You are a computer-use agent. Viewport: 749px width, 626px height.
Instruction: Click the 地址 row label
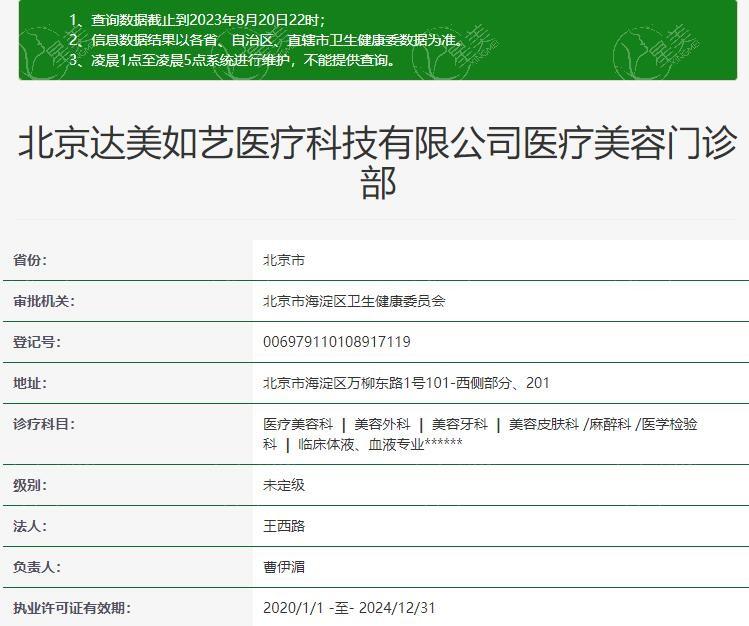coord(30,383)
